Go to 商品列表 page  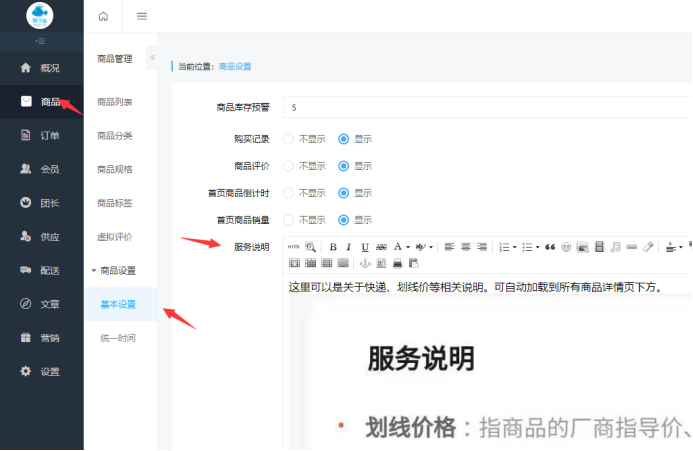(114, 102)
